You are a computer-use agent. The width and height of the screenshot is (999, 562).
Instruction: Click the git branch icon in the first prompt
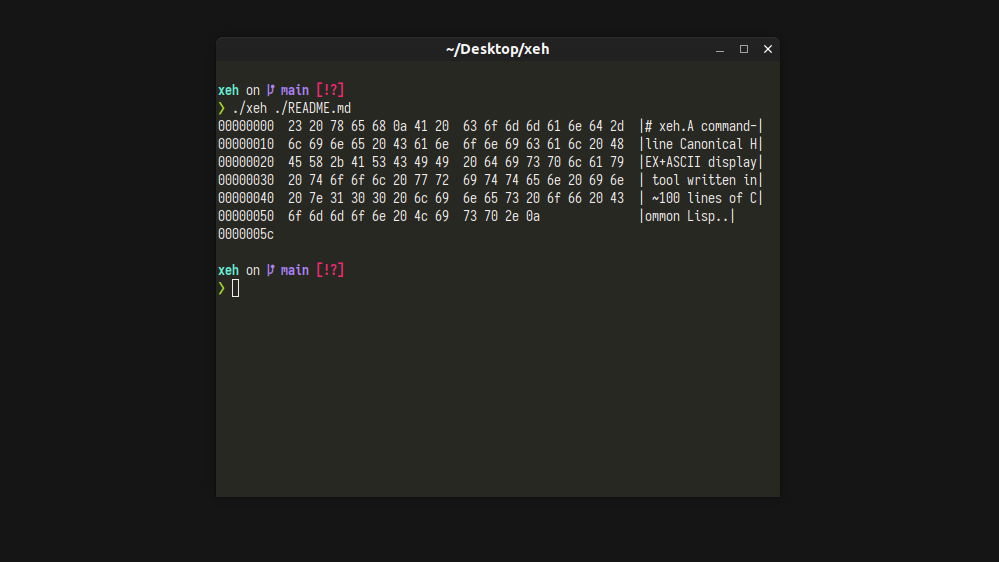tap(271, 90)
